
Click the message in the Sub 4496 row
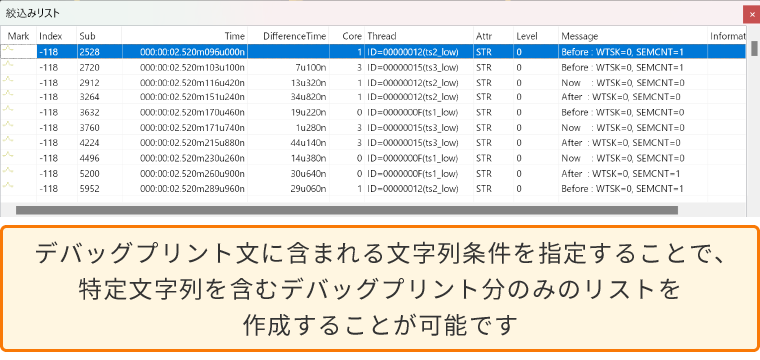(x=623, y=158)
